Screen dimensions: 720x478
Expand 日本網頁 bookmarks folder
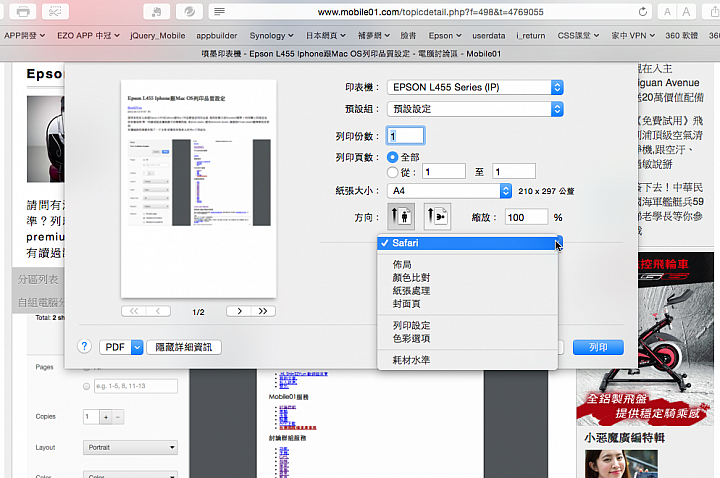[326, 35]
